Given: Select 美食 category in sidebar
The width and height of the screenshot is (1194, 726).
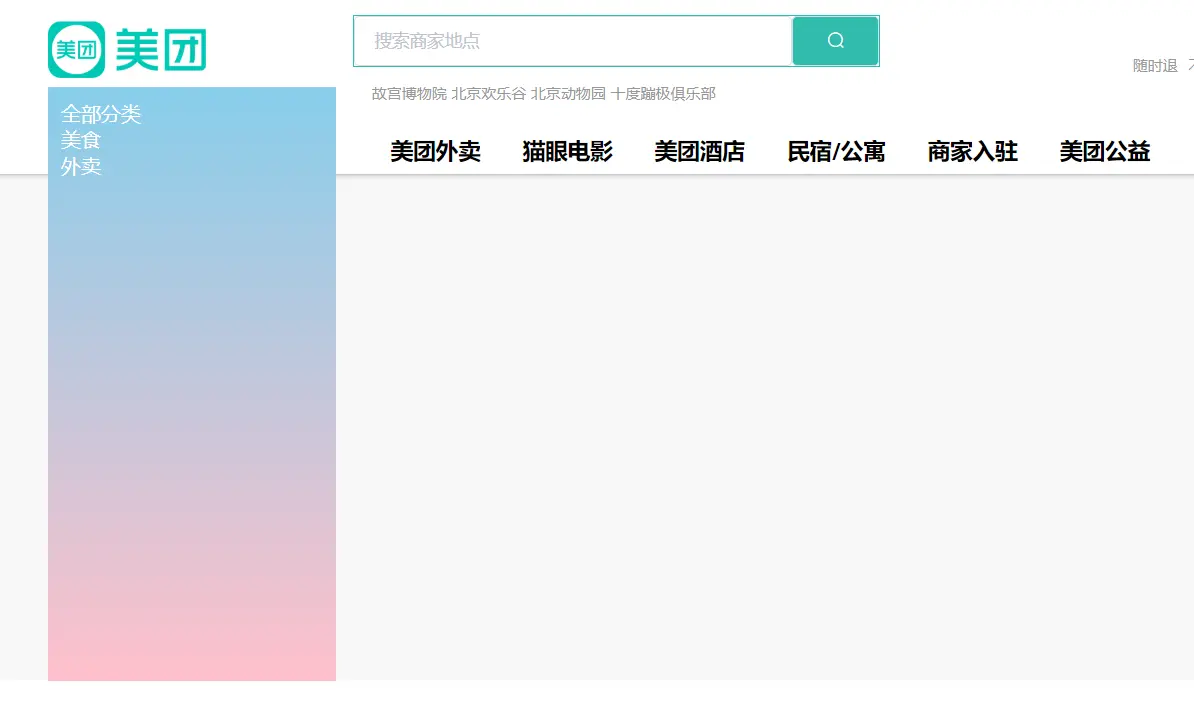Looking at the screenshot, I should 81,140.
